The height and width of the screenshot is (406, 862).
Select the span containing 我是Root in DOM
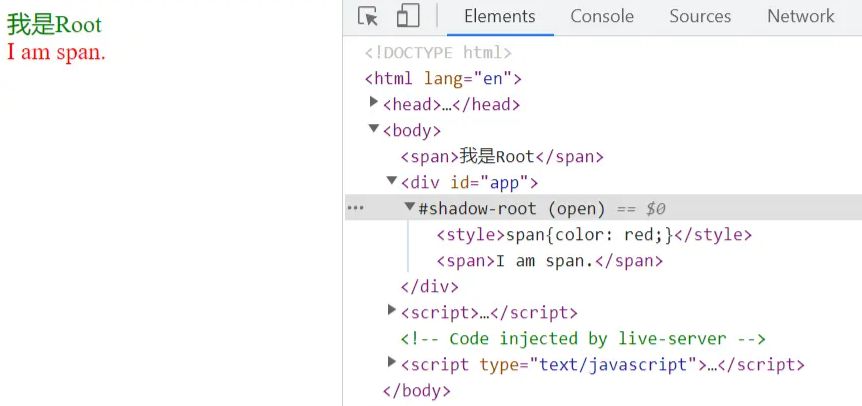coord(501,156)
